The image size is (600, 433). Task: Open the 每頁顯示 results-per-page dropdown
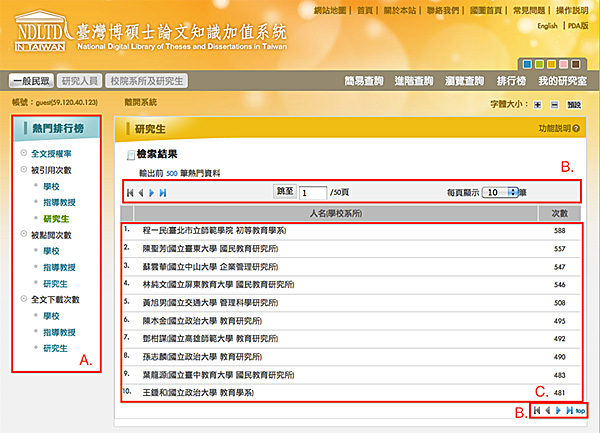pyautogui.click(x=499, y=191)
